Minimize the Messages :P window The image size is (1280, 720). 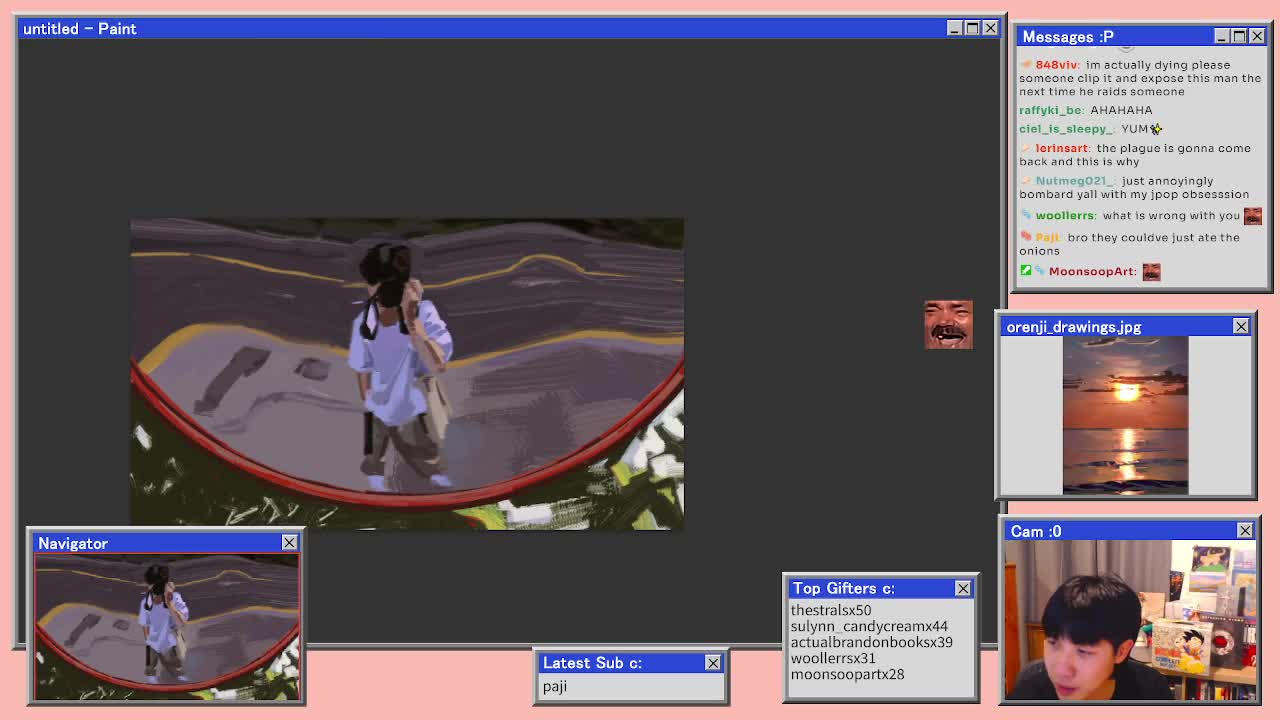(1221, 36)
